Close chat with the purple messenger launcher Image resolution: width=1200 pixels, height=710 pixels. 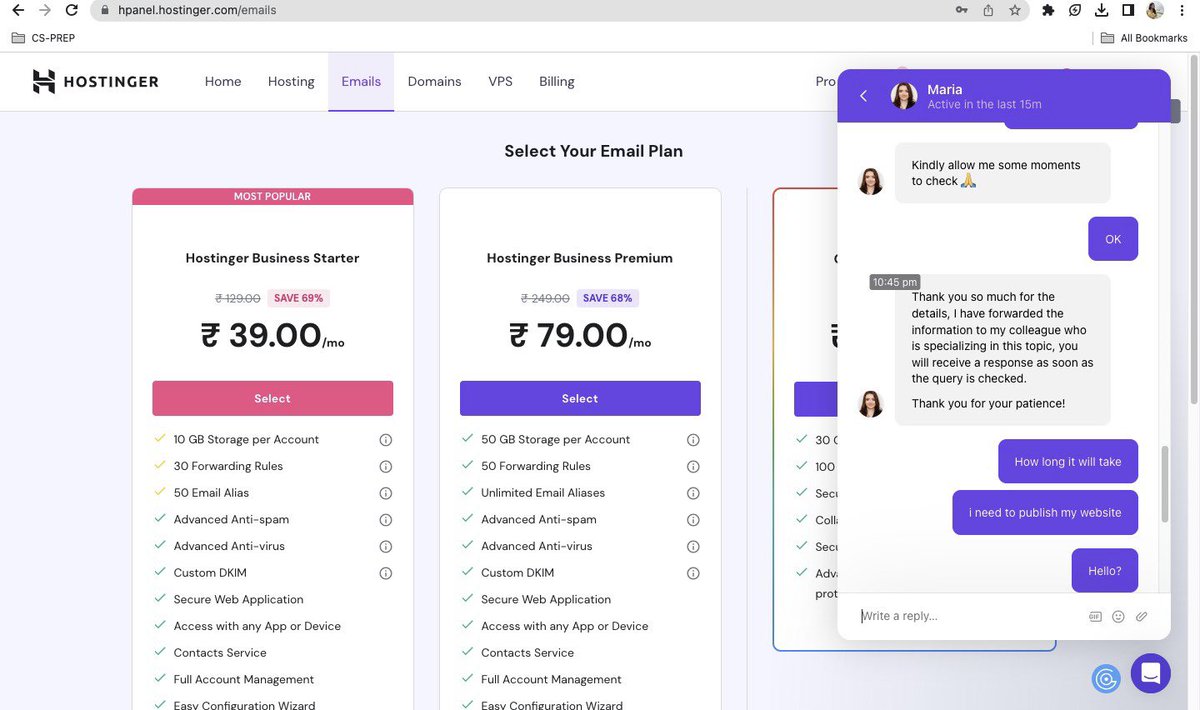click(x=1150, y=674)
